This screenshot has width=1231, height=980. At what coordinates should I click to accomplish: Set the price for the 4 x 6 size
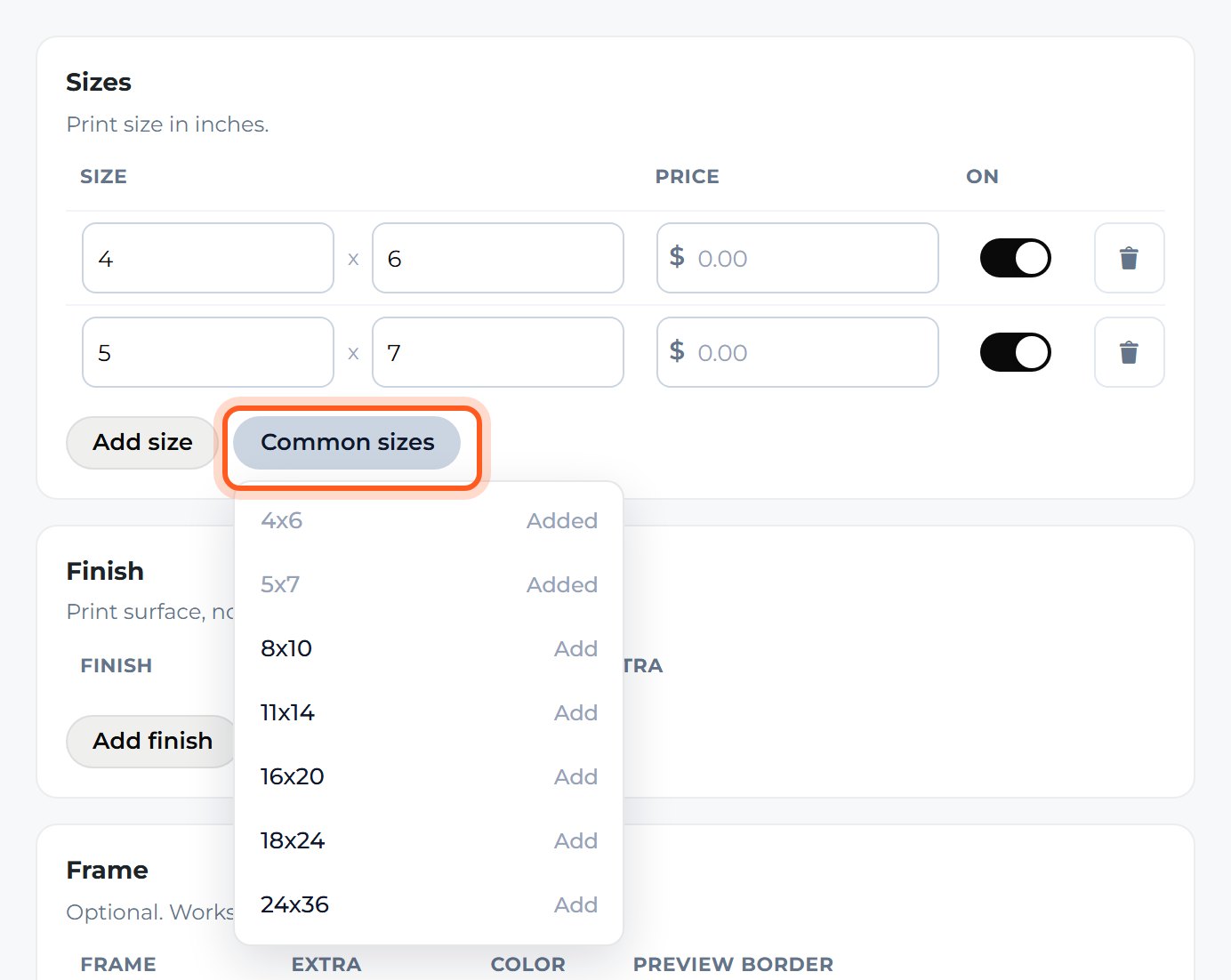click(798, 258)
